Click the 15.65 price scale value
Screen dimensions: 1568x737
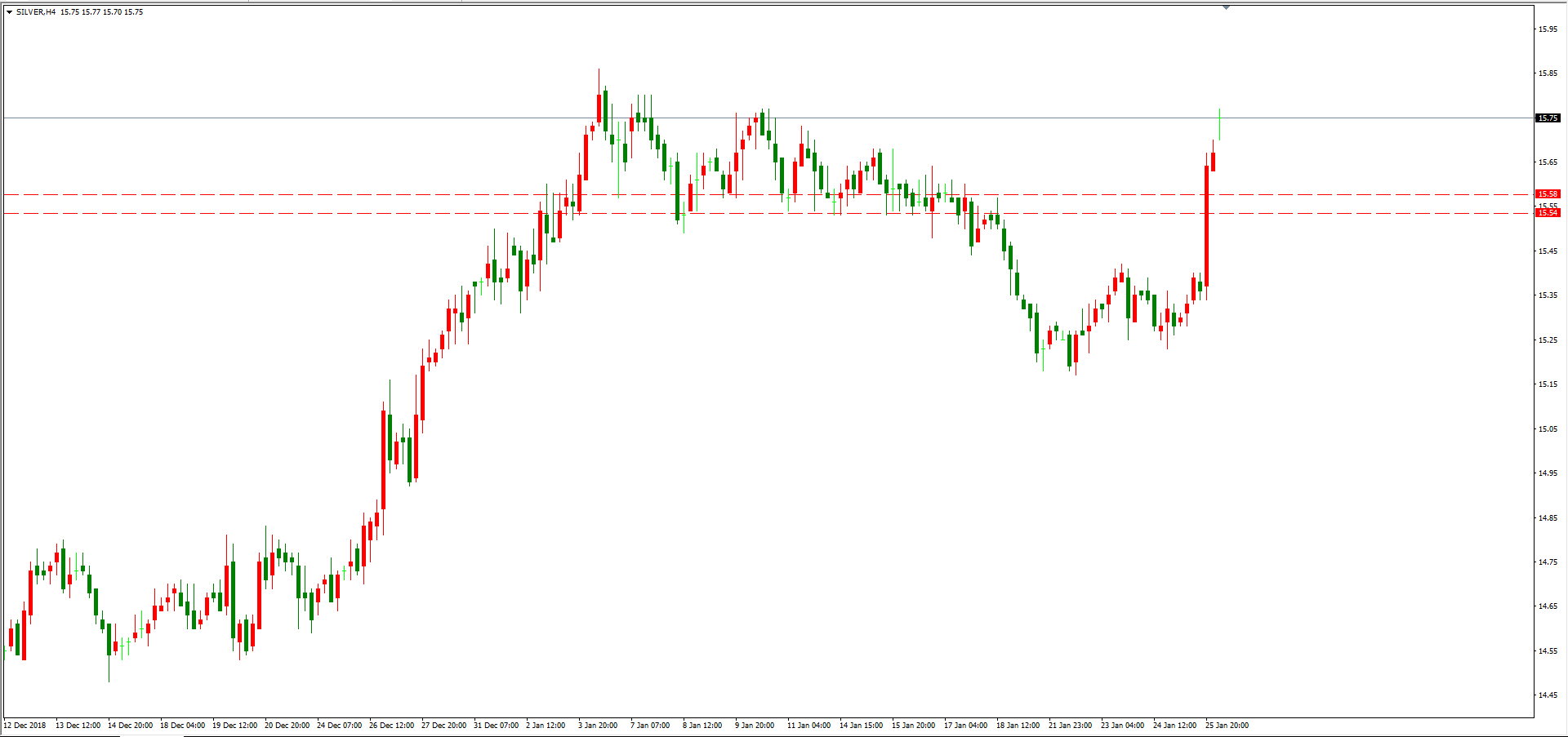point(1548,162)
